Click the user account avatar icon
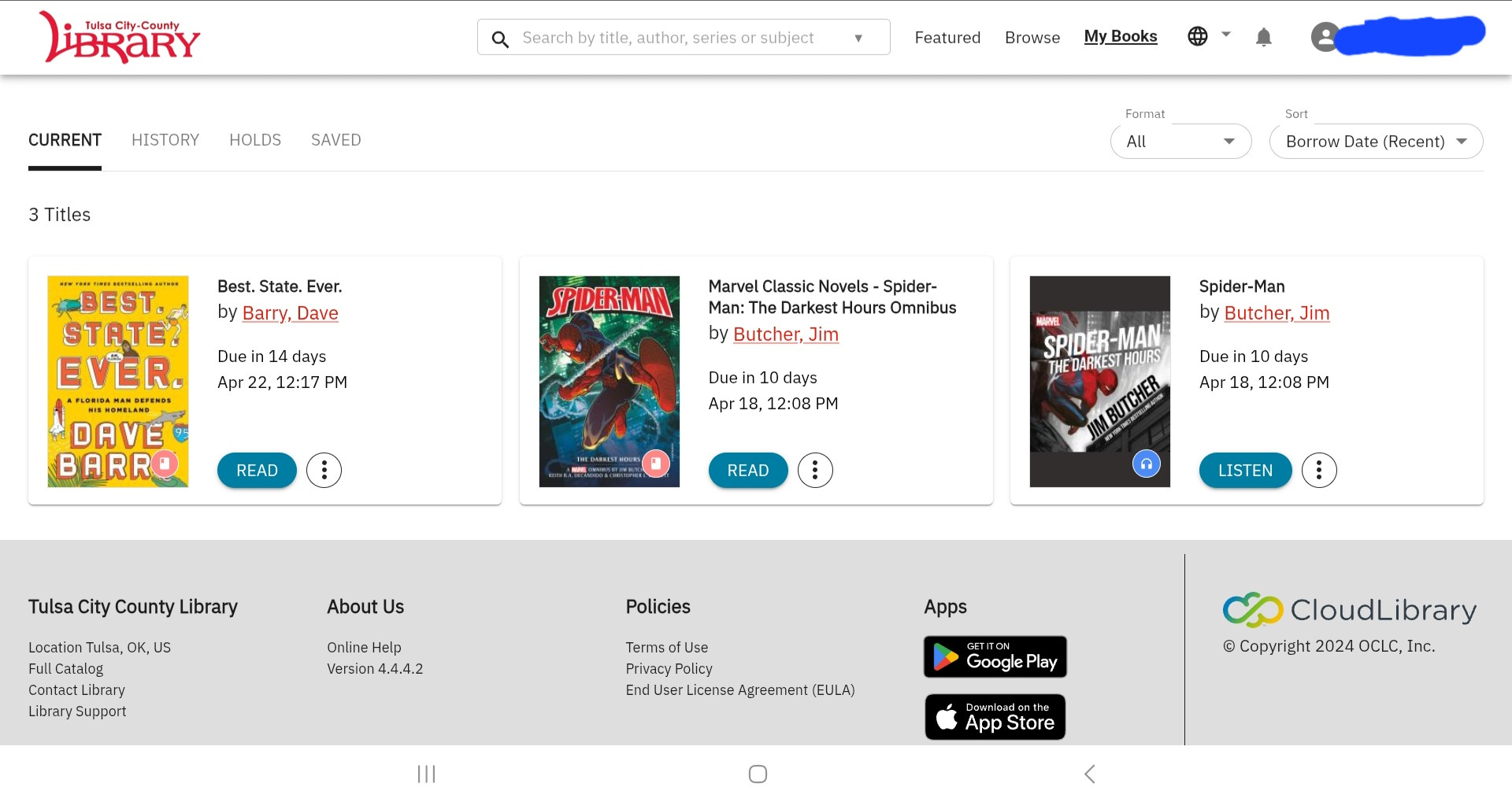1512x802 pixels. [1325, 37]
